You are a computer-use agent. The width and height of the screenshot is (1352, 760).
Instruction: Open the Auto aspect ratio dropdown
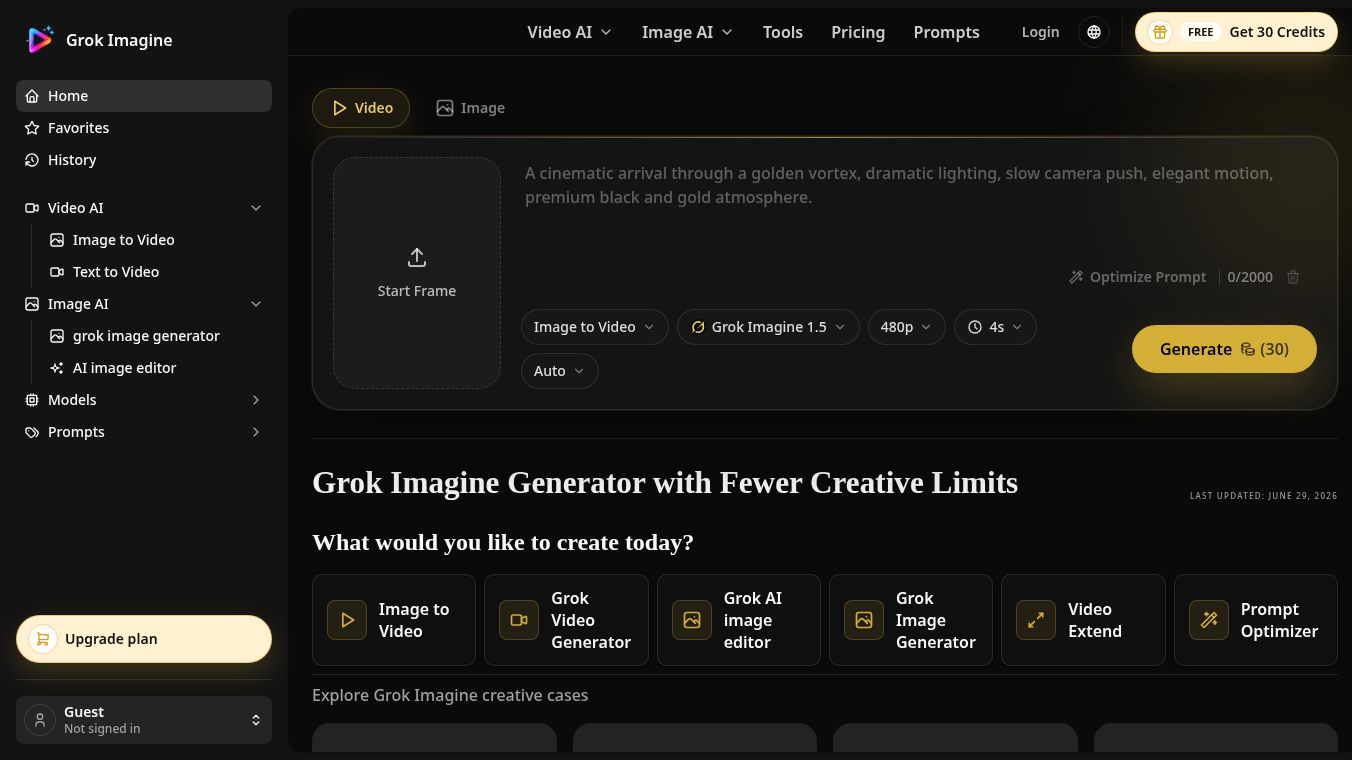[559, 371]
